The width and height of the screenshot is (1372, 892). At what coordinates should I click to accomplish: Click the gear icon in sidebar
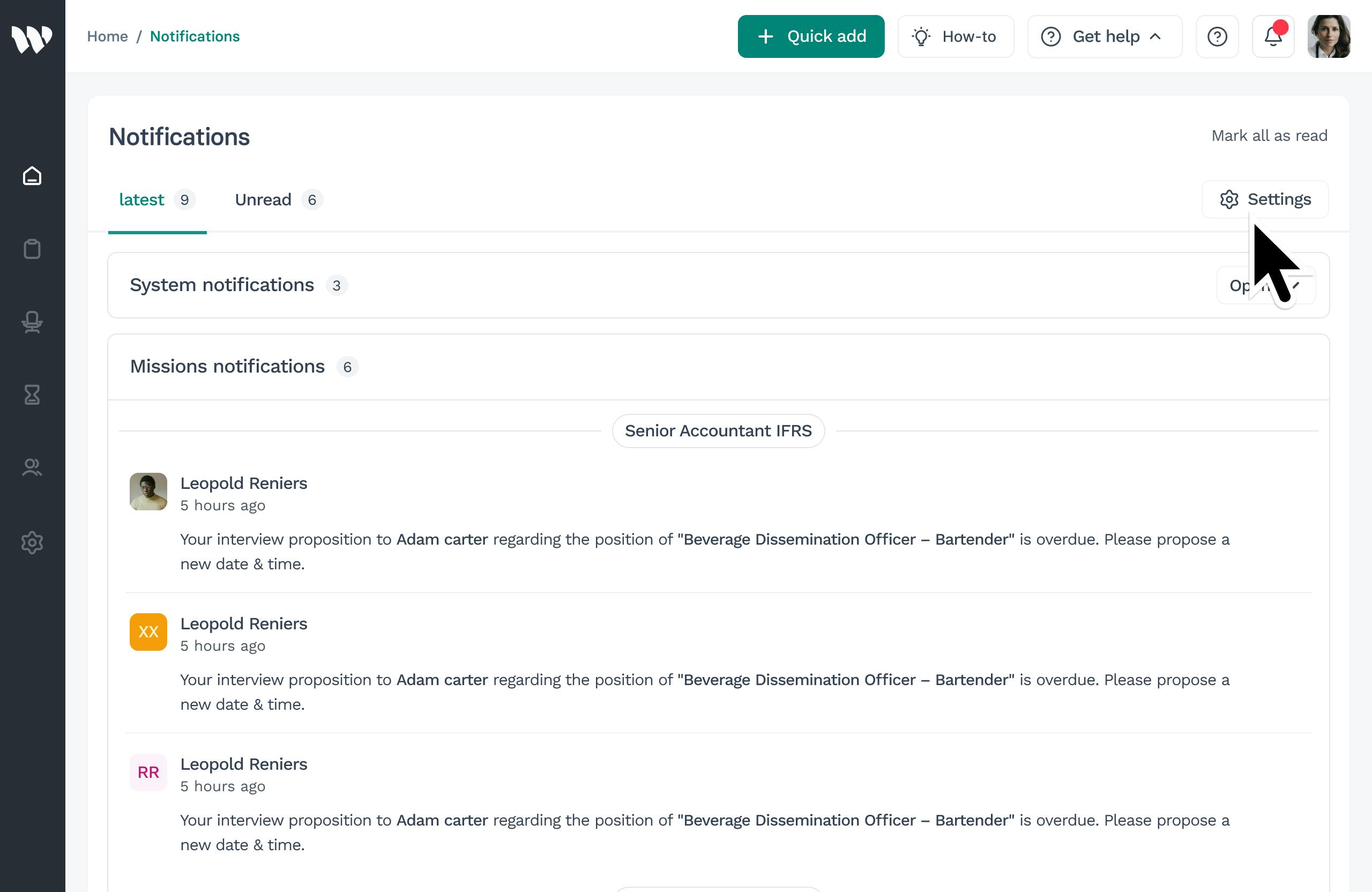(x=32, y=542)
